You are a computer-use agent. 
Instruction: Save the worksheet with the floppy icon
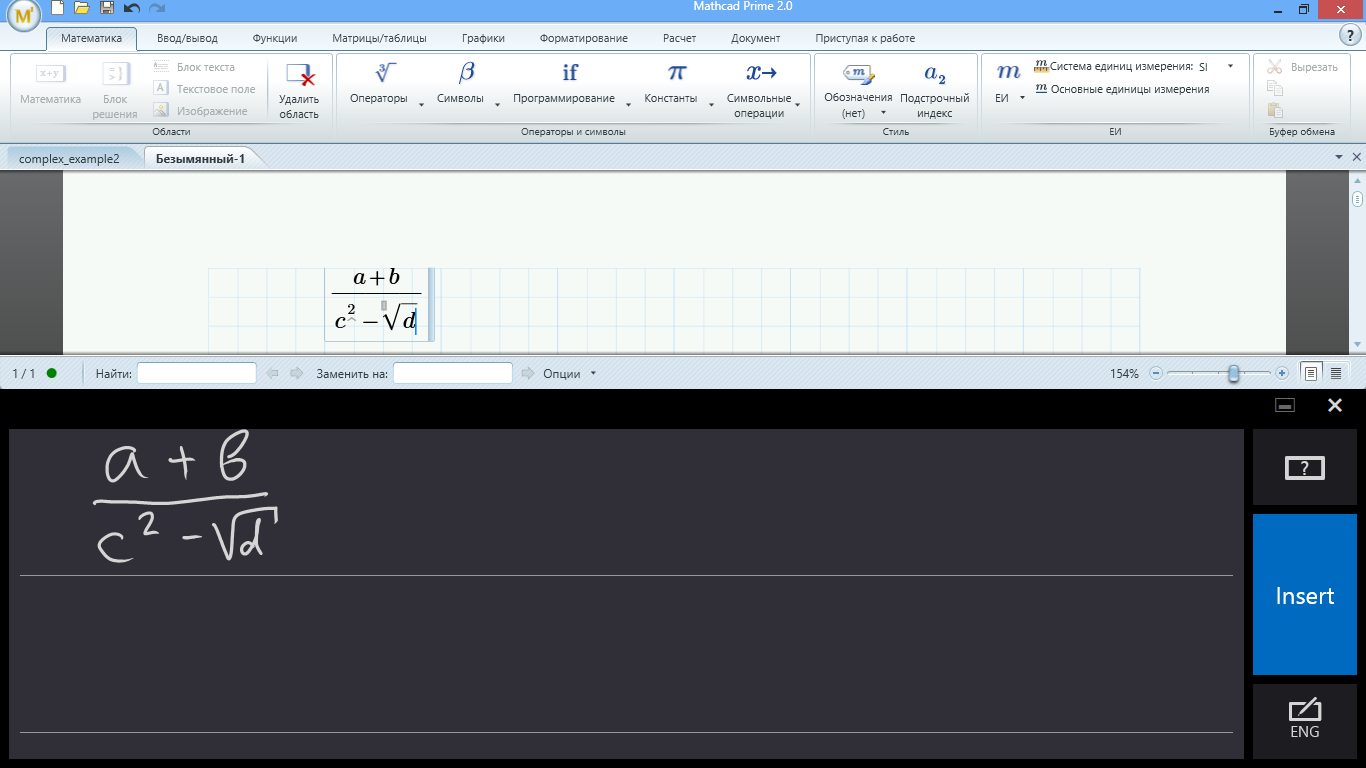click(107, 8)
